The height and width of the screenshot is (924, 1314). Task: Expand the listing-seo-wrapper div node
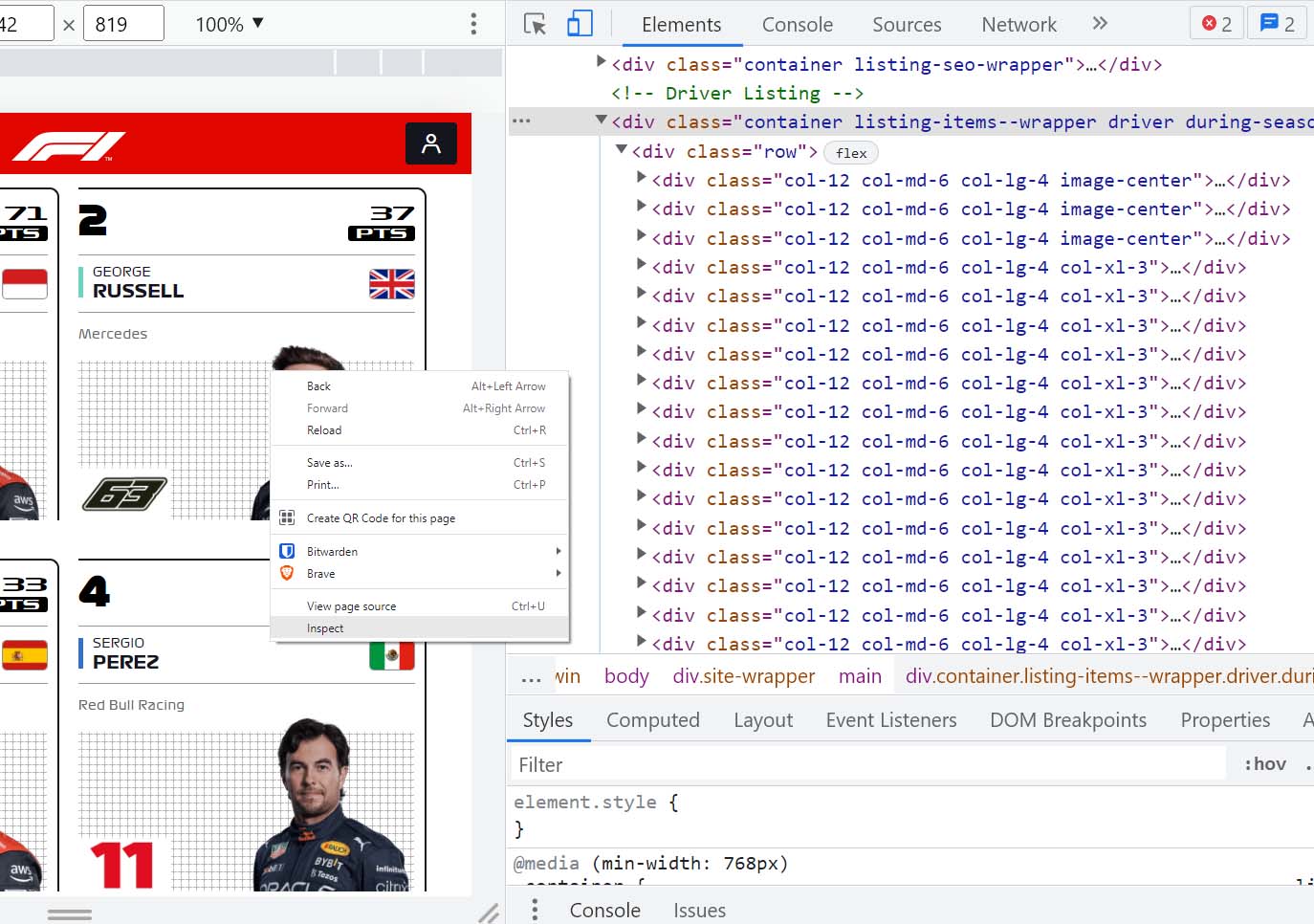point(602,62)
